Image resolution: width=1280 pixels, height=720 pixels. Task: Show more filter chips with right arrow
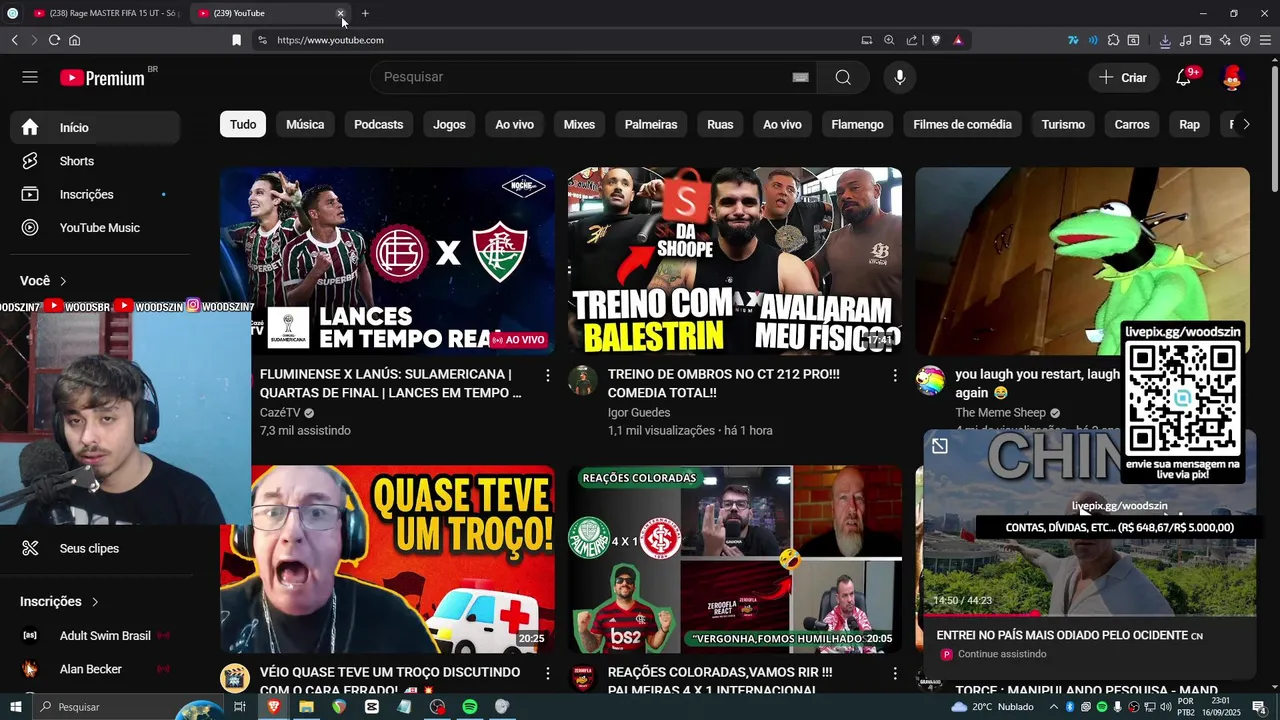click(x=1245, y=124)
